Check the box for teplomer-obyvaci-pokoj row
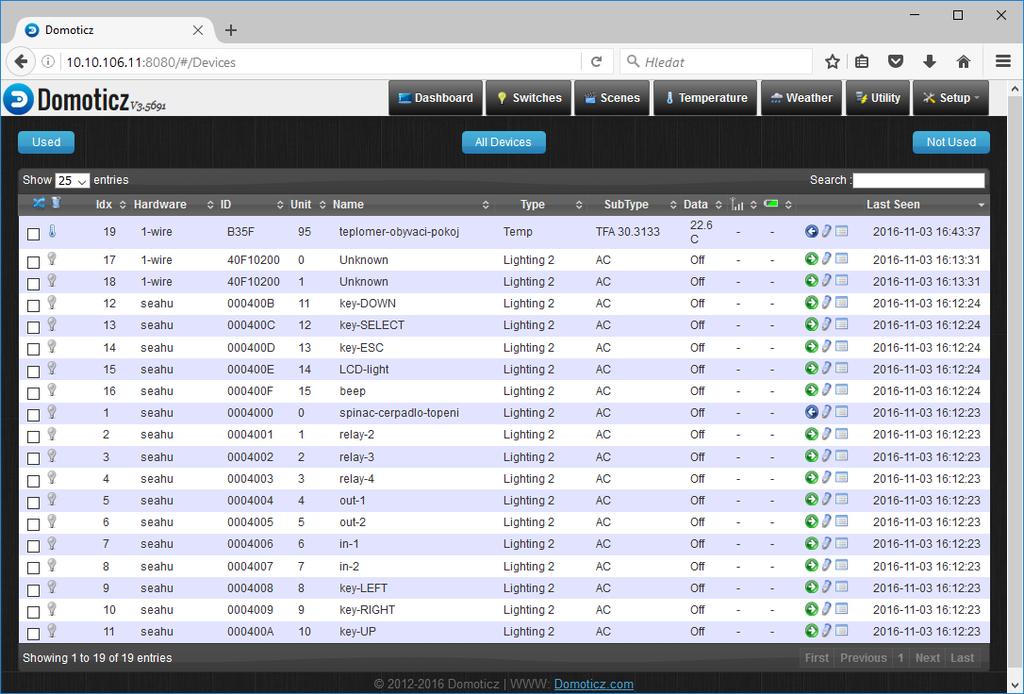The height and width of the screenshot is (694, 1024). coord(33,234)
